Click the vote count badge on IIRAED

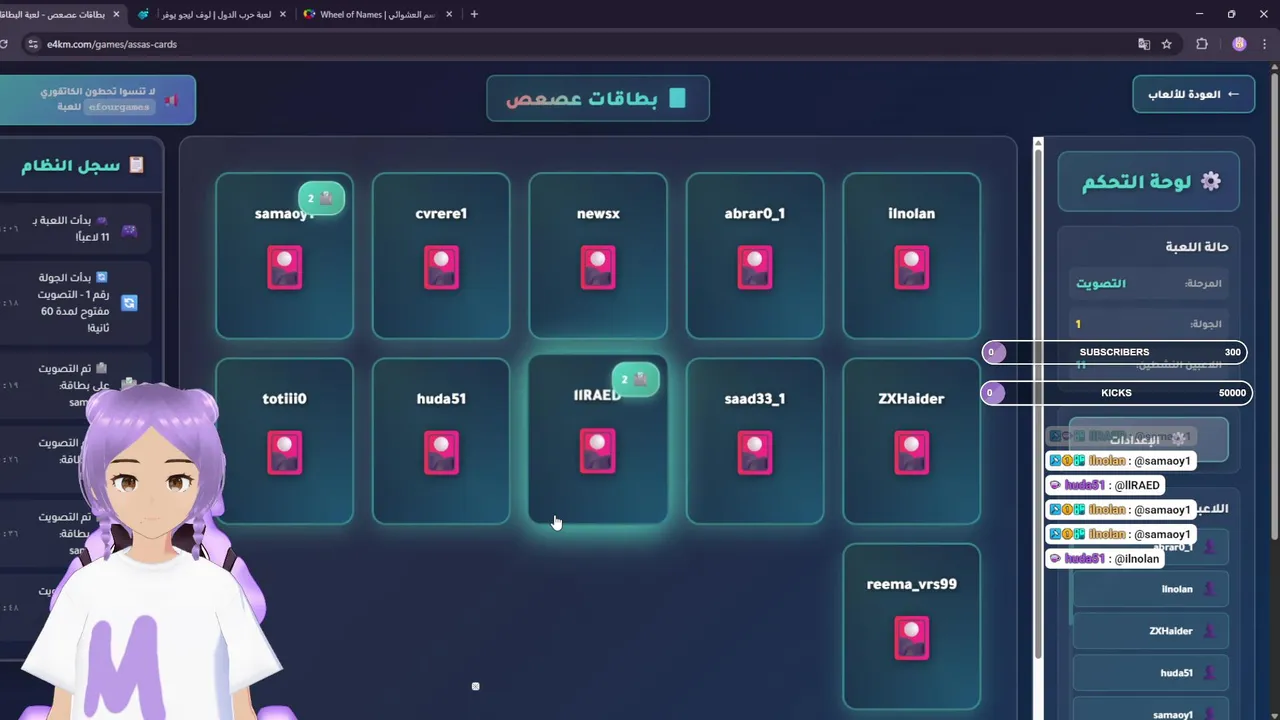tap(635, 379)
